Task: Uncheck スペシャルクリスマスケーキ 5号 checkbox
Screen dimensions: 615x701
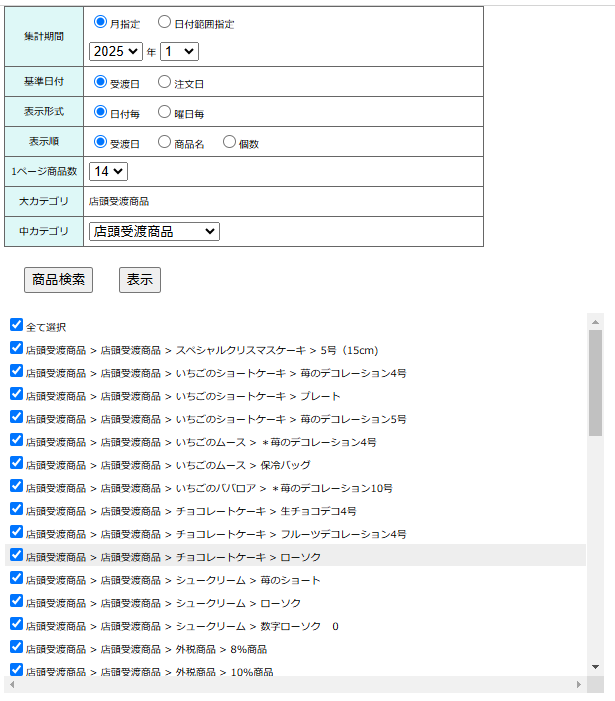Action: point(16,348)
